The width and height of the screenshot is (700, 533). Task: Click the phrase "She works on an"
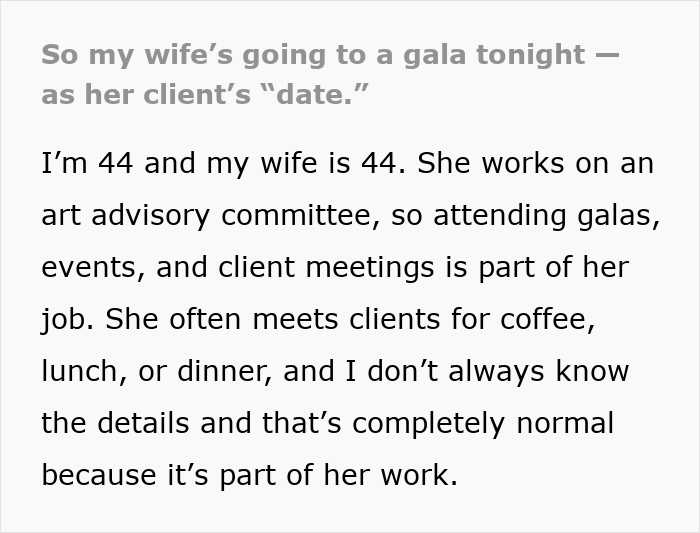[x=535, y=164]
